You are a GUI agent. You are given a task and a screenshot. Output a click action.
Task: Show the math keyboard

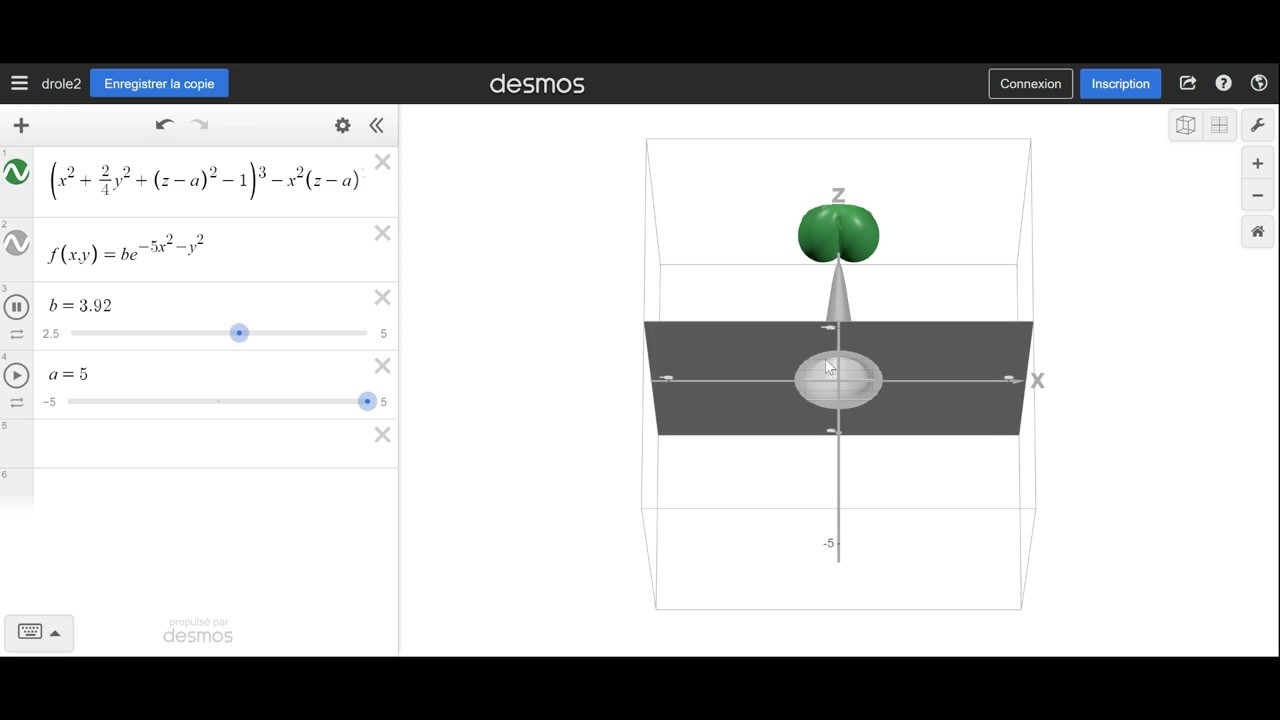point(29,631)
